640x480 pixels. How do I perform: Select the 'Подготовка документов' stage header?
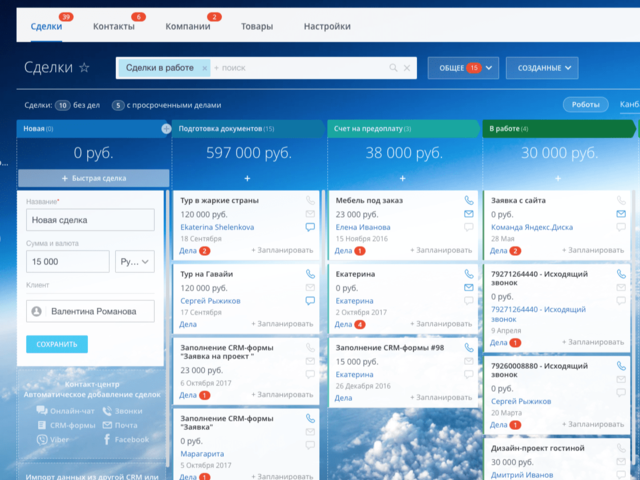(247, 129)
